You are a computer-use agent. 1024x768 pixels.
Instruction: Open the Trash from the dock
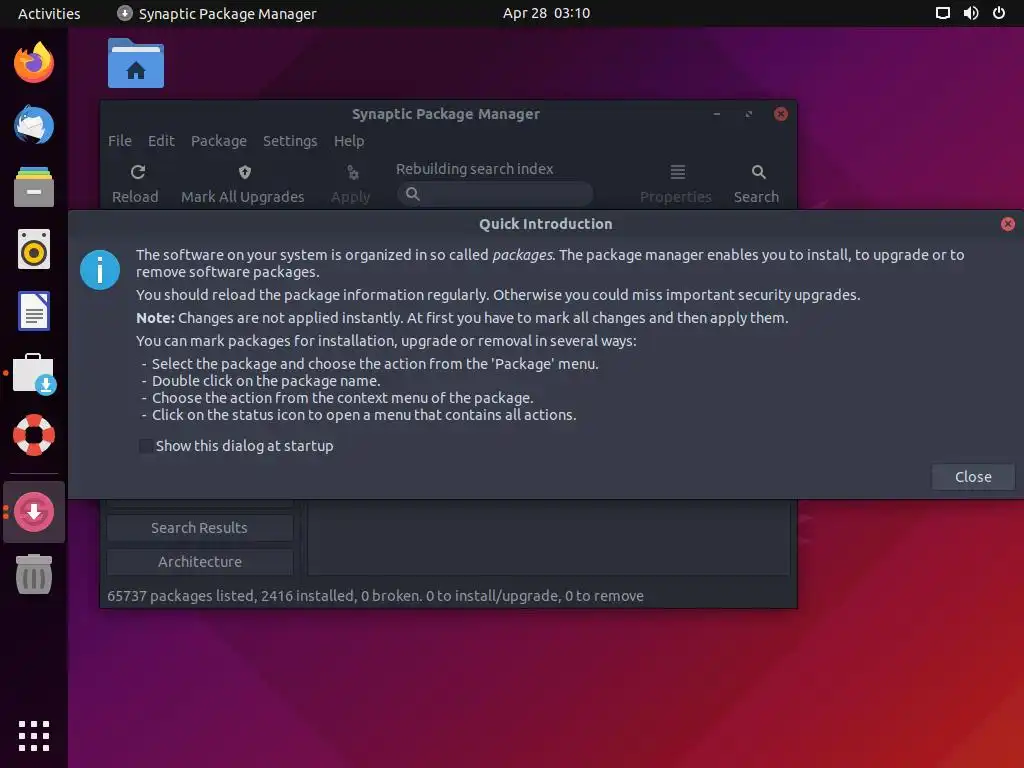coord(34,574)
